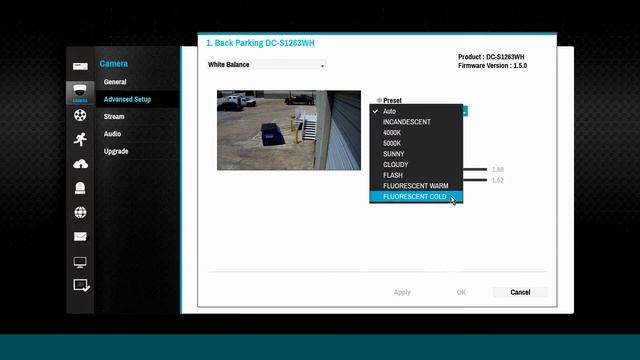
Task: Choose 4000K preset option
Action: pos(416,133)
